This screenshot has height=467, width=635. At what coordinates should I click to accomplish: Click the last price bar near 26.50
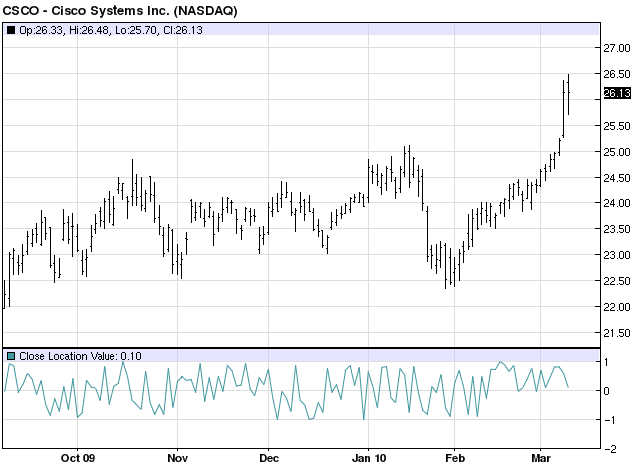[x=569, y=94]
